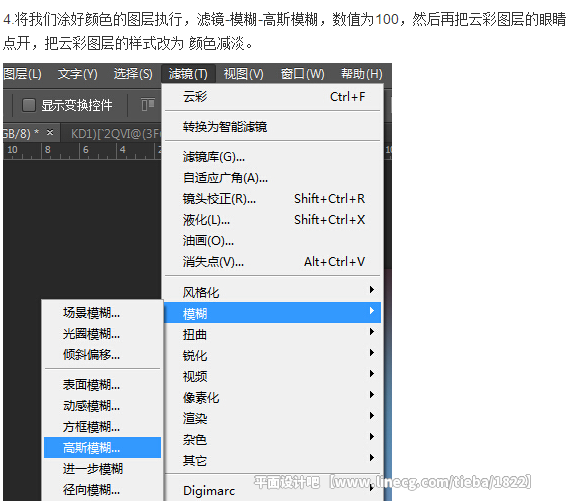Image resolution: width=572 pixels, height=501 pixels.
Task: Expand the 渲染 submenu
Action: (x=273, y=418)
